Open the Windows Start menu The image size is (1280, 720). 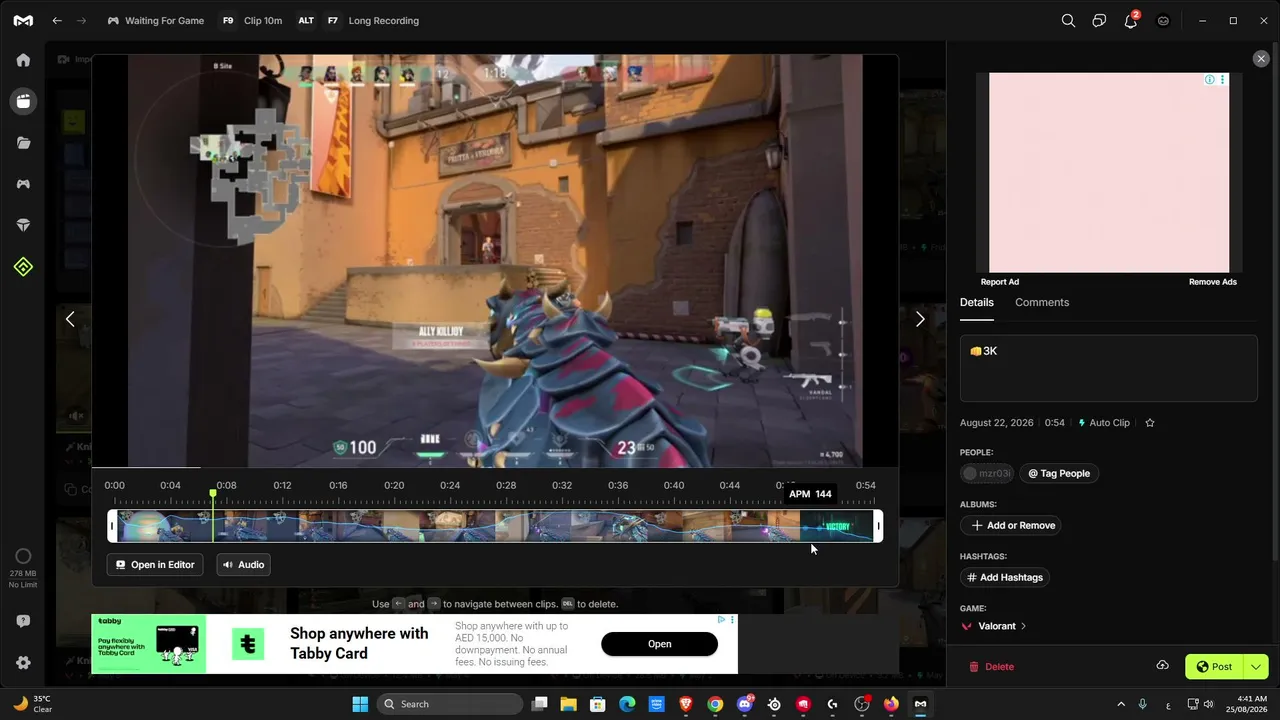(x=360, y=704)
